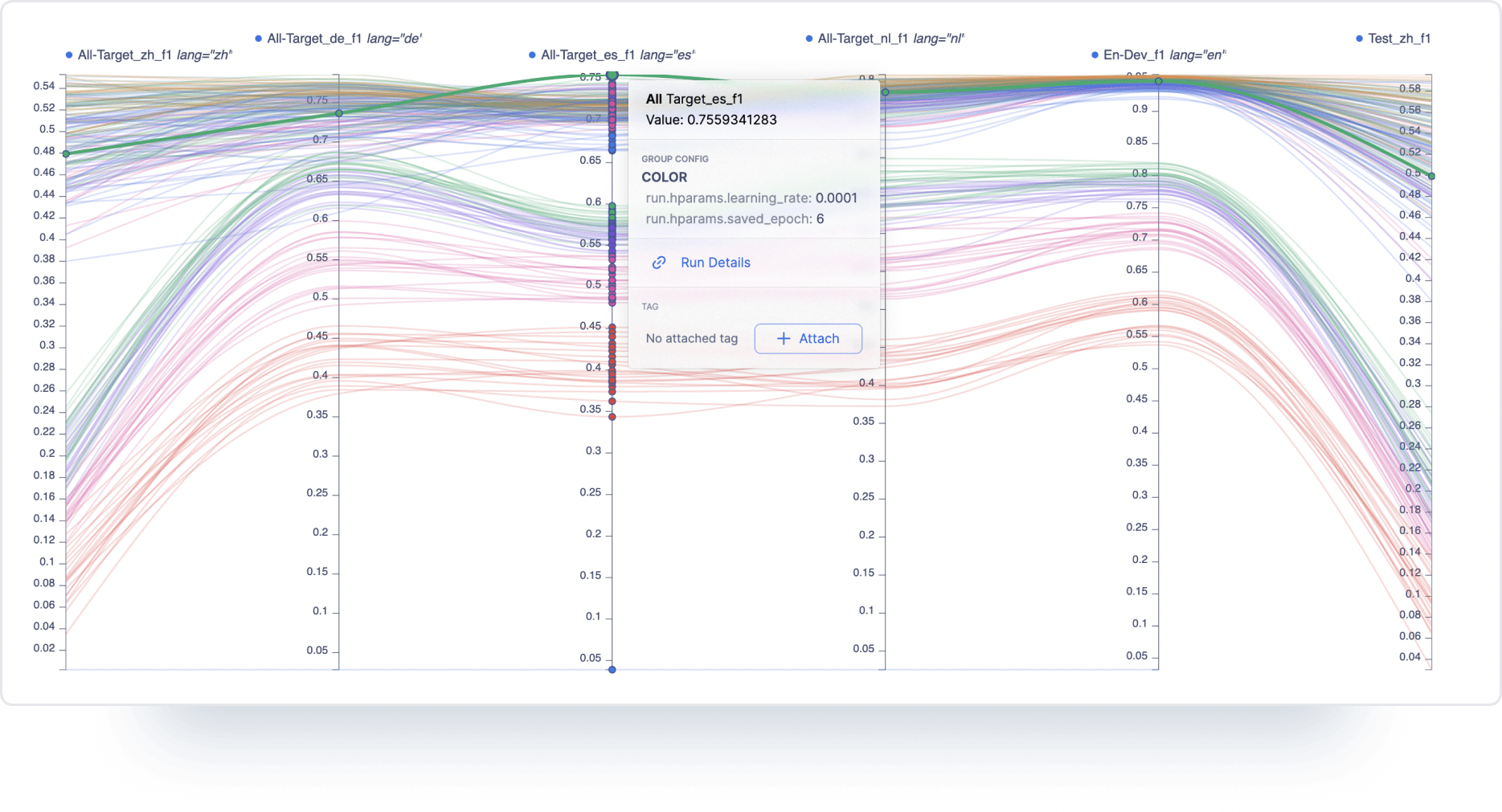
Task: Click the tooltip value 0.7559341283
Action: pos(731,120)
